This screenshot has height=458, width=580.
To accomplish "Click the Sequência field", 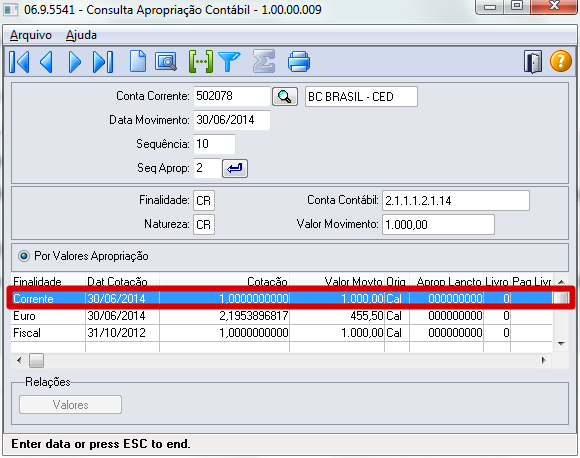I will point(214,144).
